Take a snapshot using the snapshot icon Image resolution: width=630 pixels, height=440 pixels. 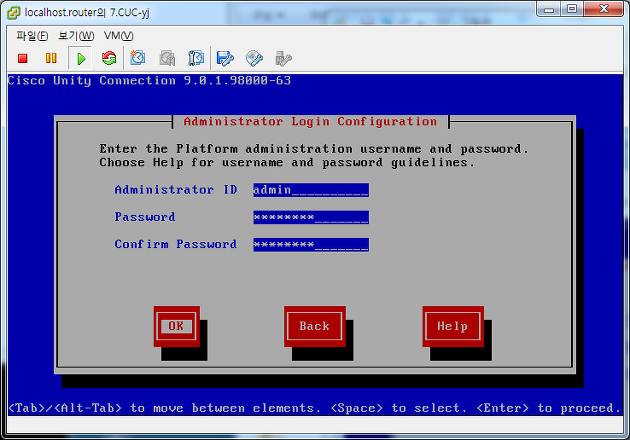click(138, 58)
